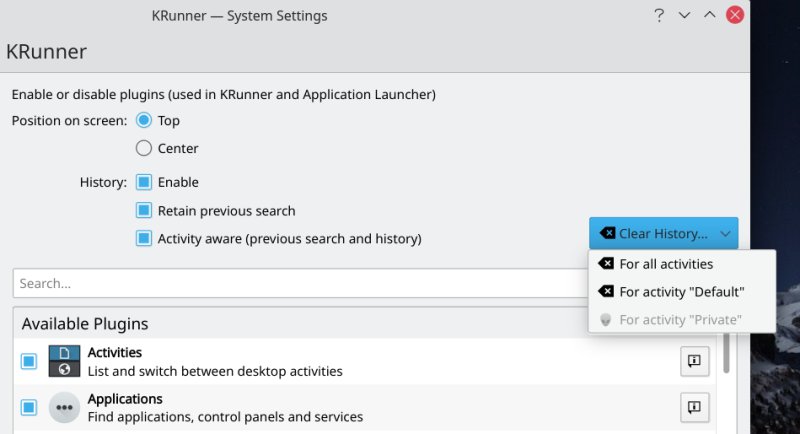Image resolution: width=800 pixels, height=434 pixels.
Task: Disable the history Enable checkbox
Action: pyautogui.click(x=143, y=182)
